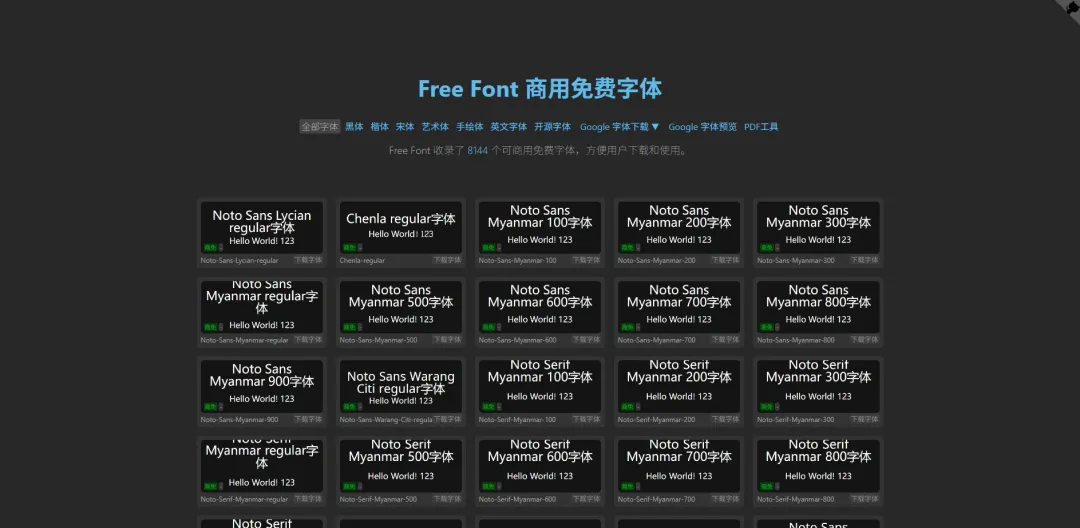Select the 全部字体 category tab
This screenshot has height=528, width=1080.
[320, 127]
